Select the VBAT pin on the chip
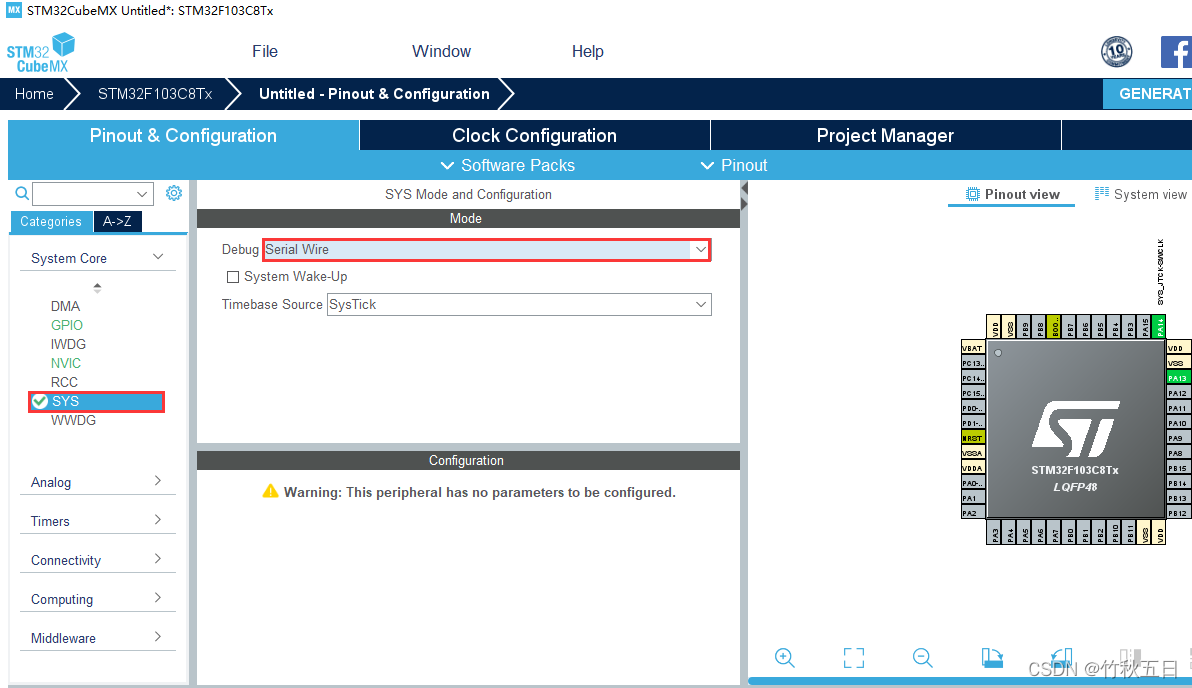 coord(973,348)
